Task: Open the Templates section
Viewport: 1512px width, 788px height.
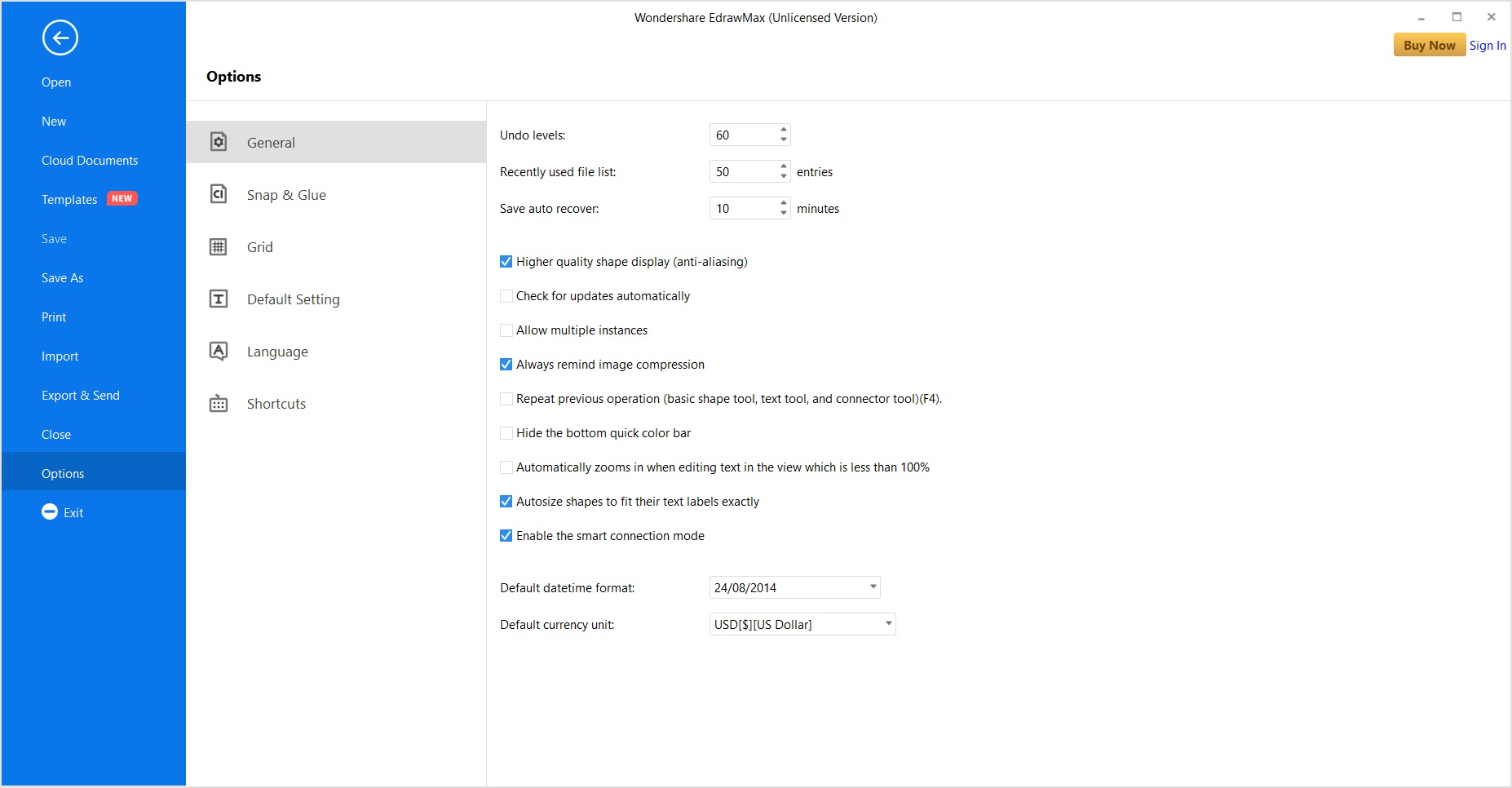Action: [x=69, y=199]
